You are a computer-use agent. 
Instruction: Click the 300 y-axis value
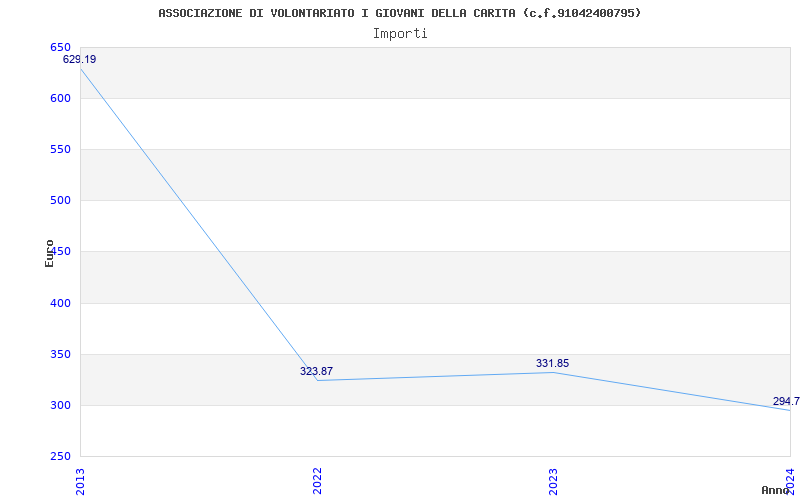[60, 405]
